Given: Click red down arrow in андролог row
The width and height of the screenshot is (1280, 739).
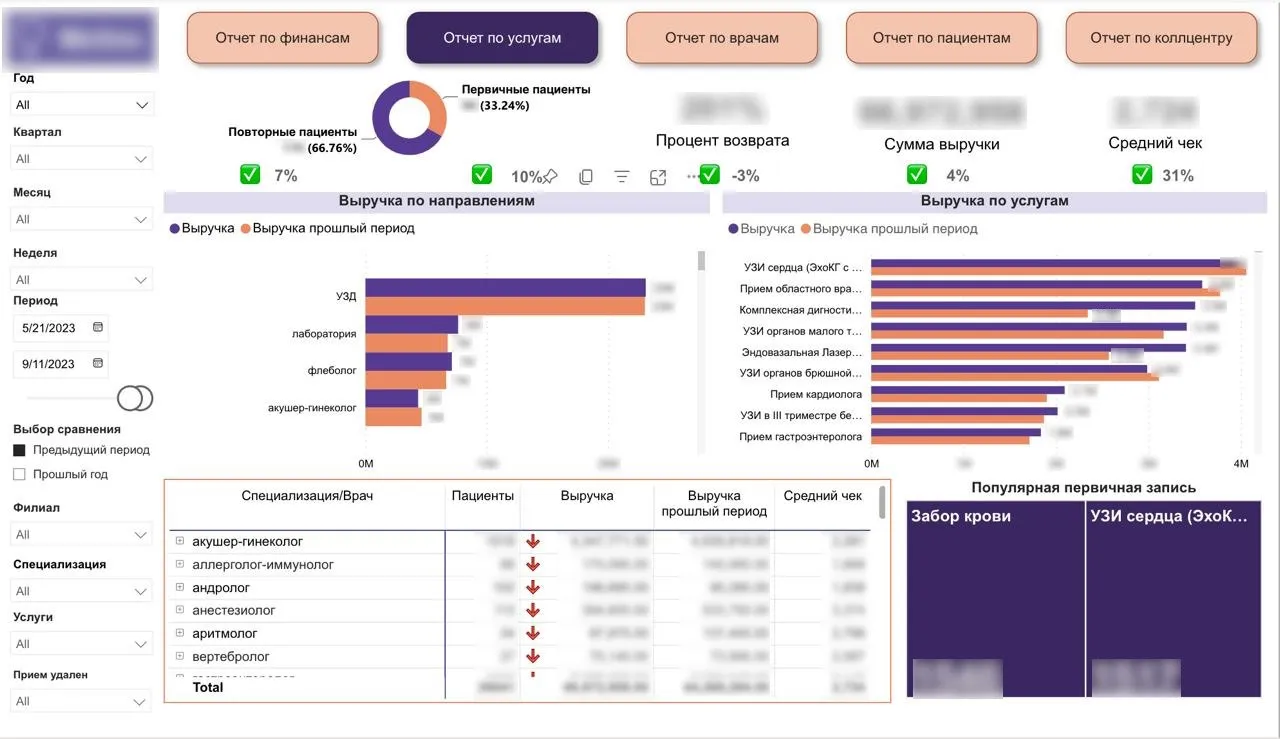Looking at the screenshot, I should (x=533, y=588).
